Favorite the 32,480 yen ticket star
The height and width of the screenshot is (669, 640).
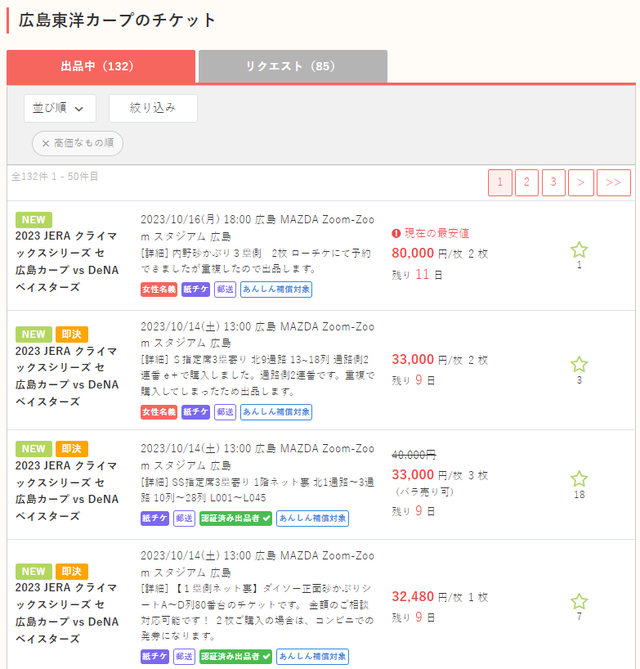pos(579,602)
